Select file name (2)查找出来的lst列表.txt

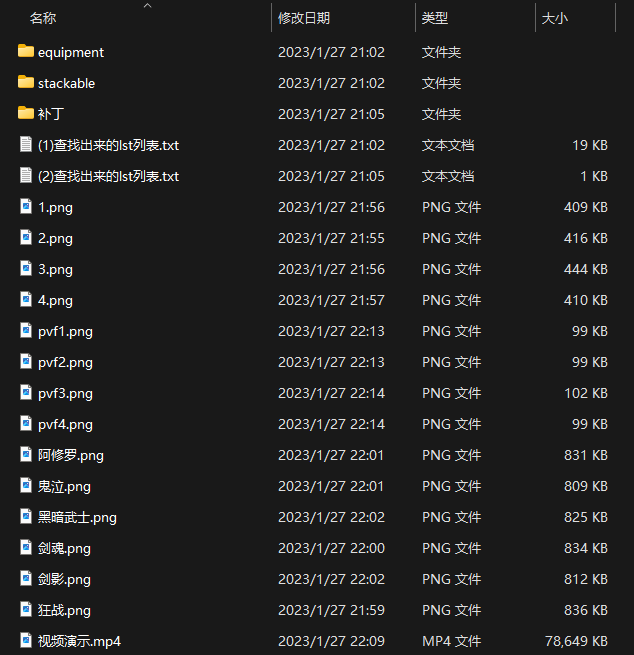109,176
